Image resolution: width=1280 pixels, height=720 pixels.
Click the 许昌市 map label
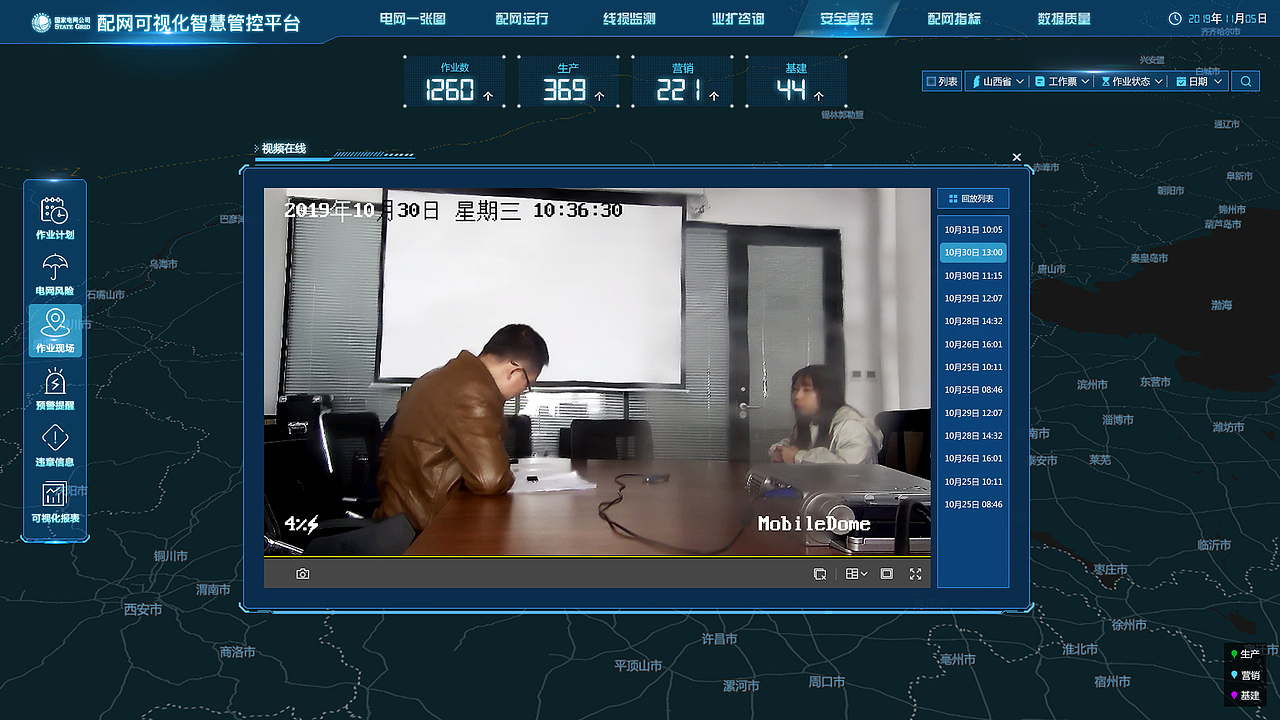click(719, 639)
